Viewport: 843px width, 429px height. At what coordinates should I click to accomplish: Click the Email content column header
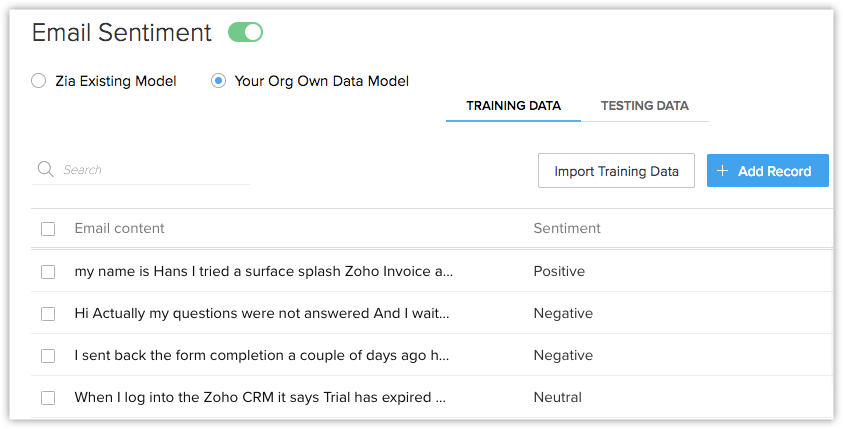119,228
